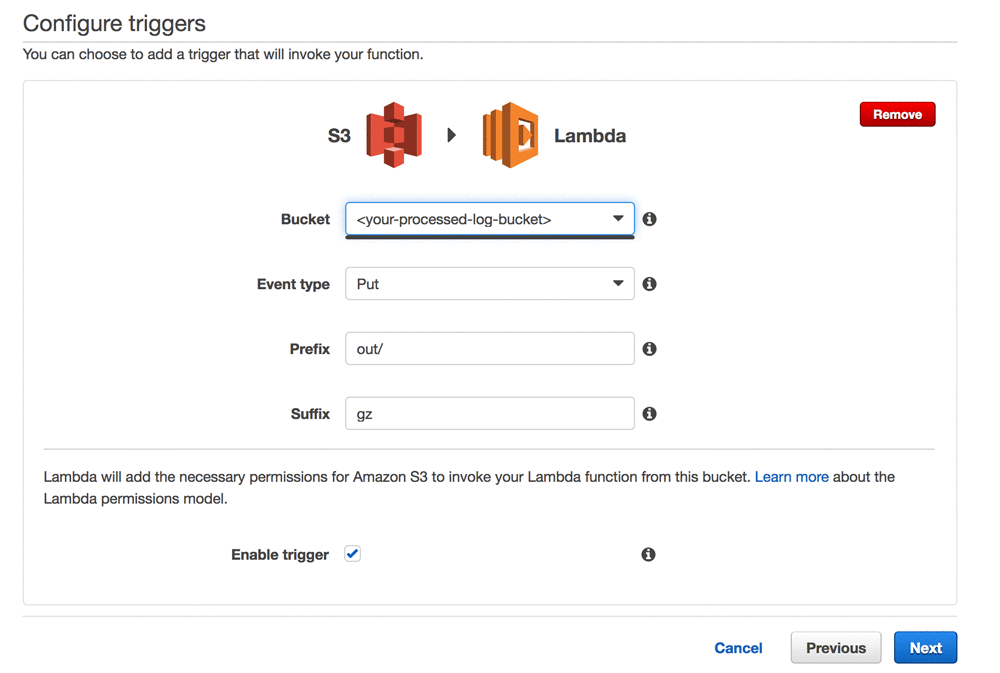
Task: Show info for the Bucket field
Action: tap(649, 219)
